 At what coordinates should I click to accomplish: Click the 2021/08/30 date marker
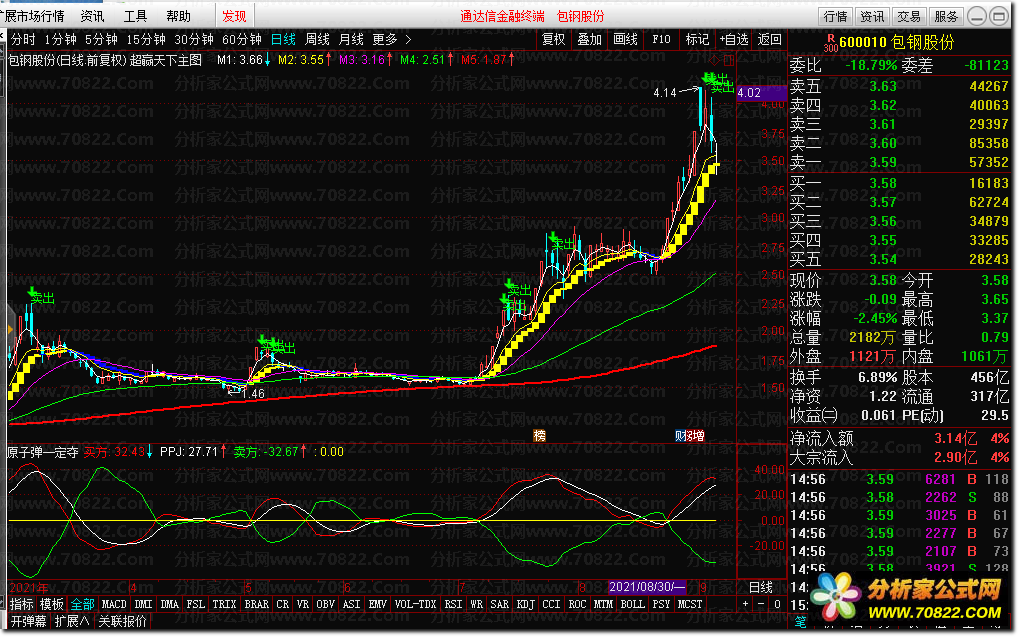coord(647,586)
